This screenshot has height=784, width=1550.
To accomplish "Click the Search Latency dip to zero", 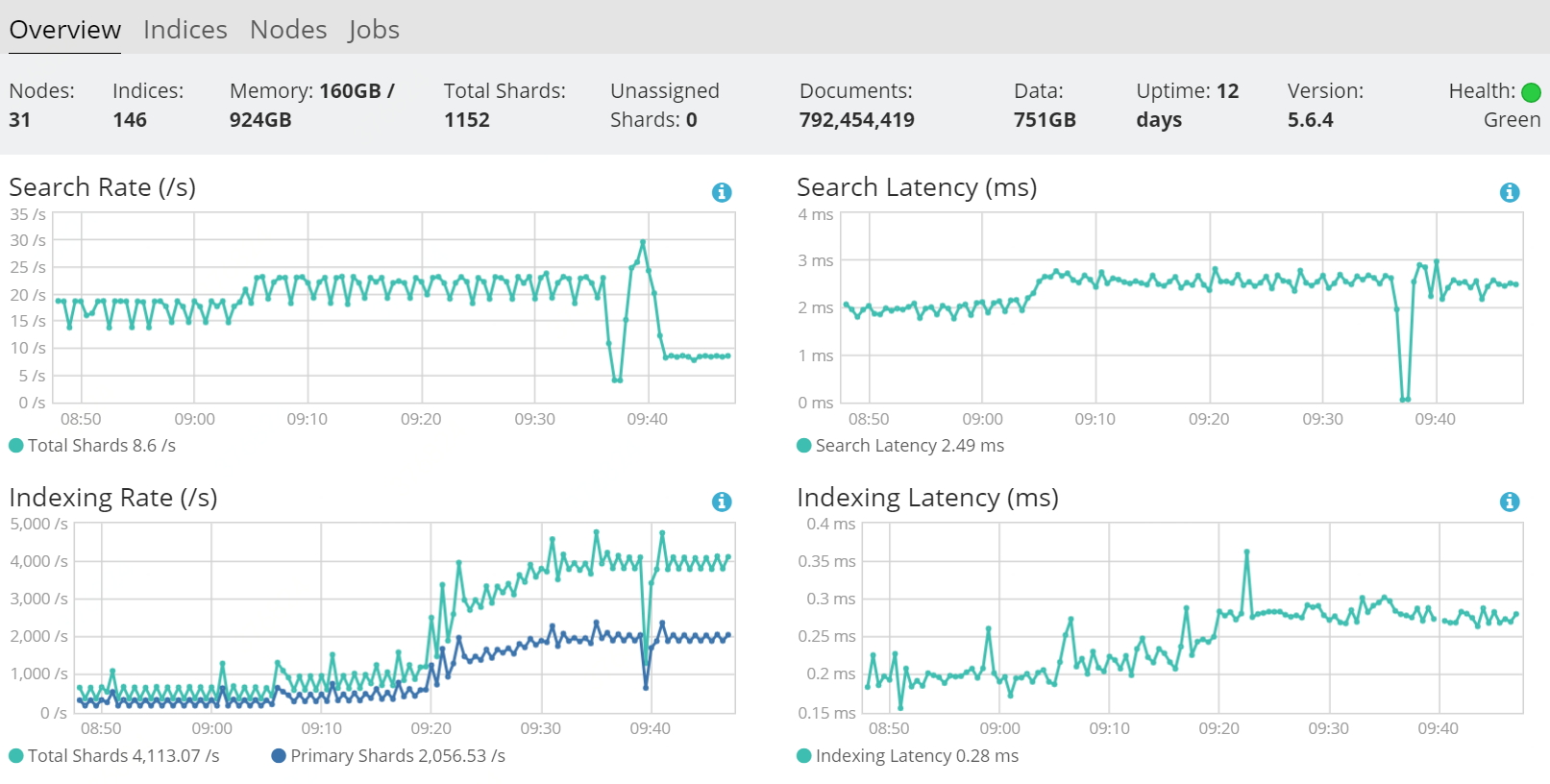I will tap(1405, 399).
